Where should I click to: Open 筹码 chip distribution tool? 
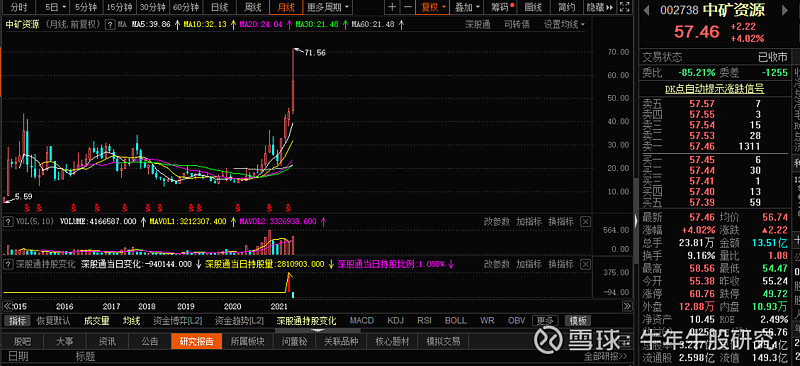[502, 7]
